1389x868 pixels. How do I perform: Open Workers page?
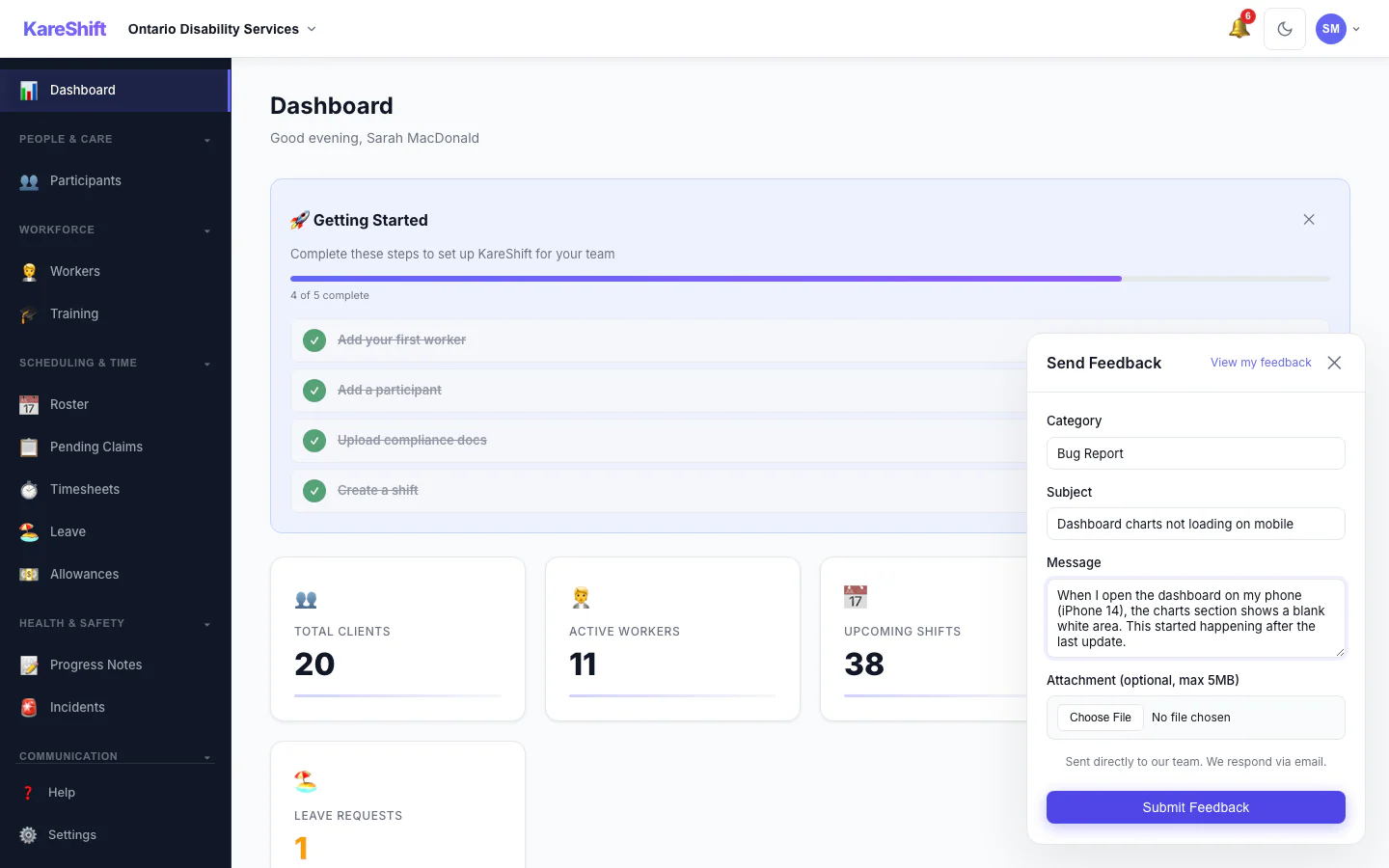115,272
